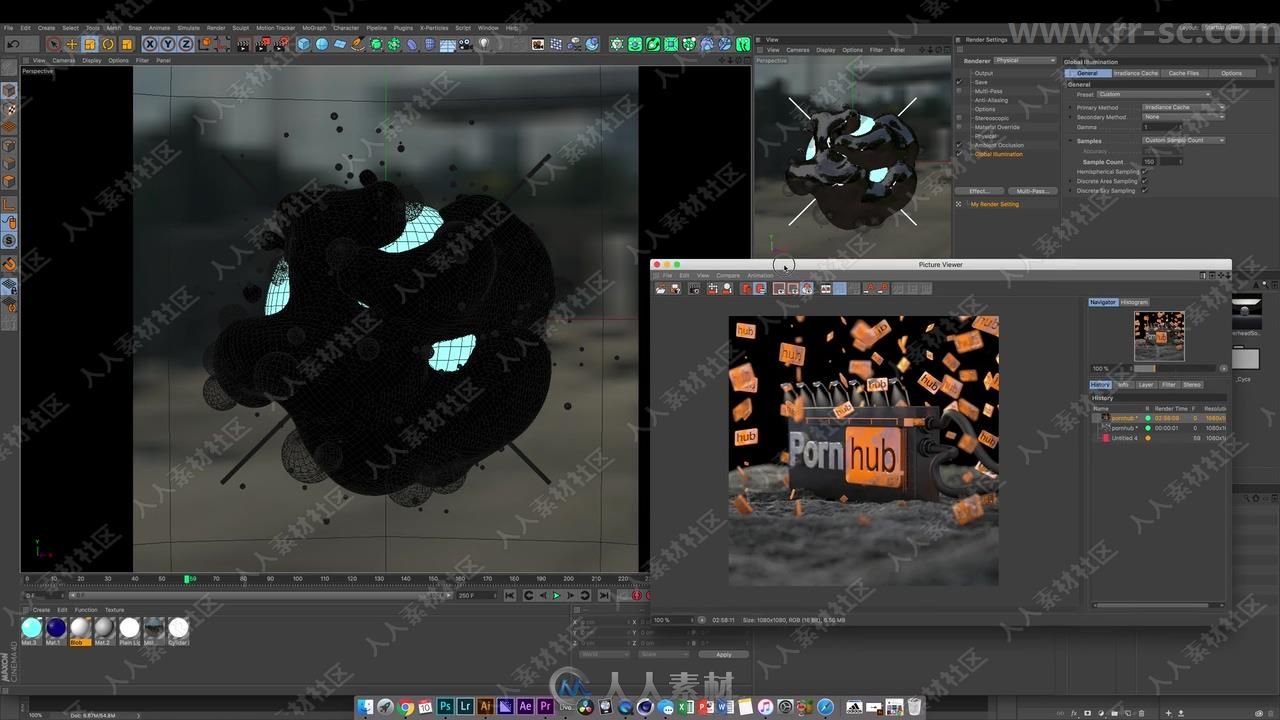
Task: Open the Floor/environment grid icon
Action: click(448, 44)
